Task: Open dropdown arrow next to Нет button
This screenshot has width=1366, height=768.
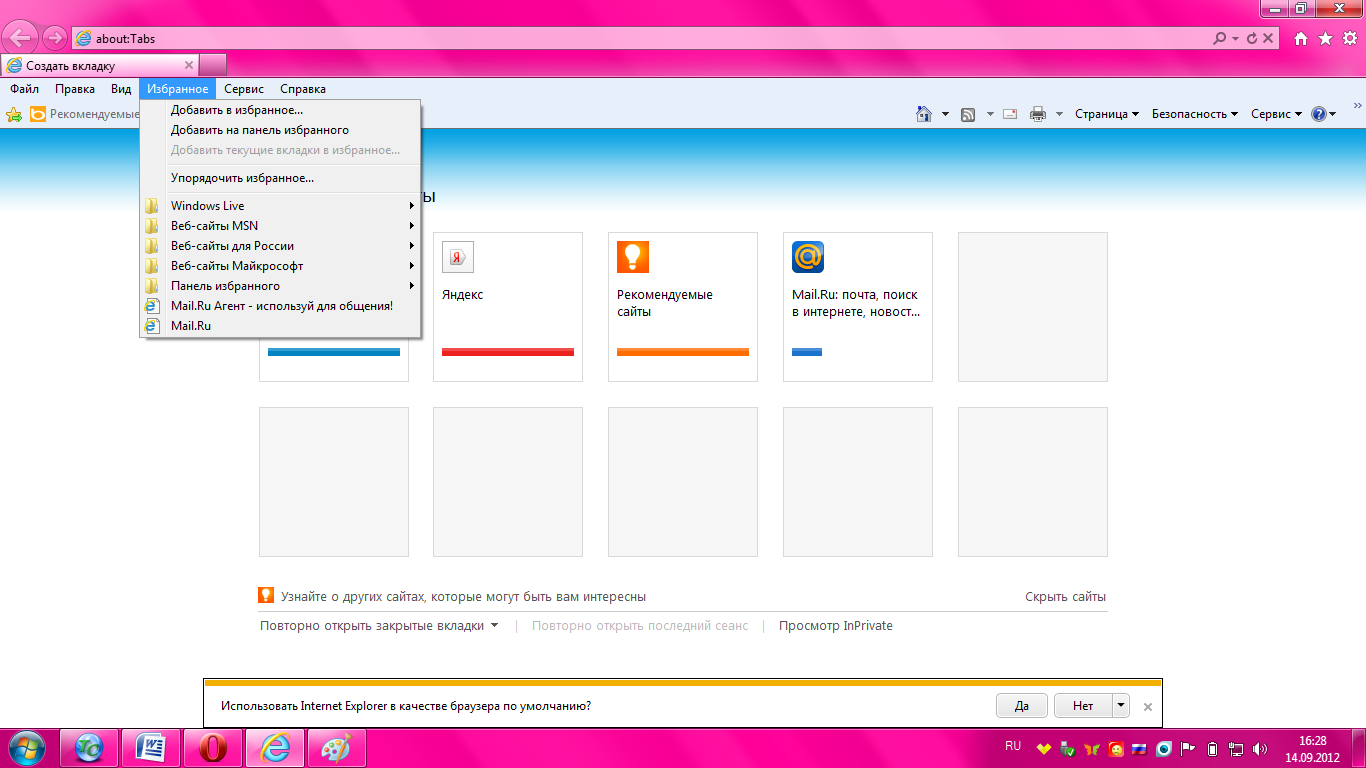Action: (1121, 705)
